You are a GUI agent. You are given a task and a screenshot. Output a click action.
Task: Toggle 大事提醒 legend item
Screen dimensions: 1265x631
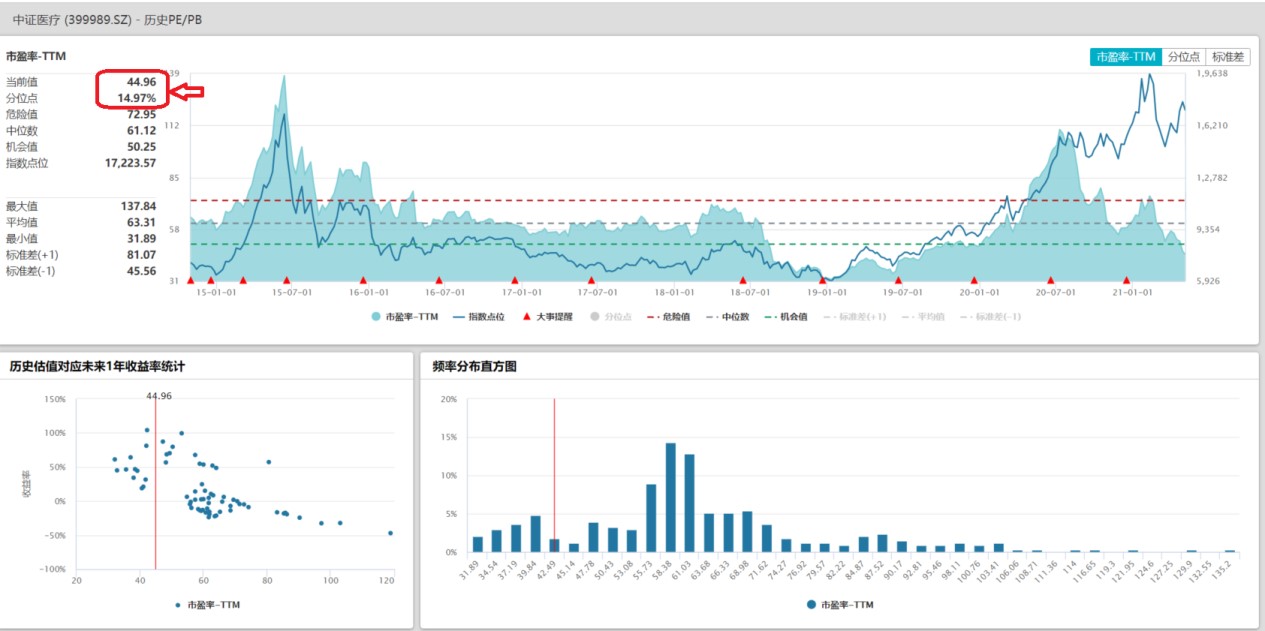pos(550,316)
